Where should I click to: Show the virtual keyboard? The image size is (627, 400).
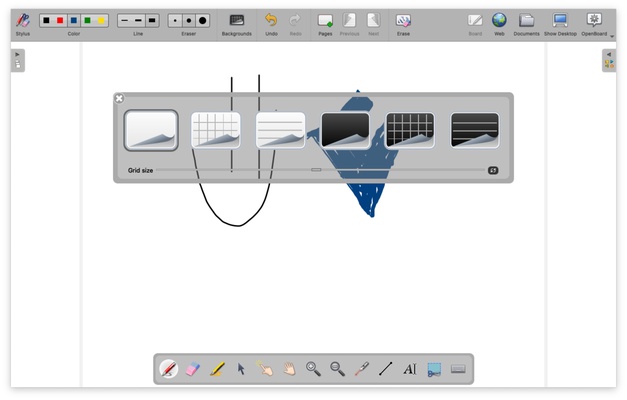pyautogui.click(x=458, y=369)
